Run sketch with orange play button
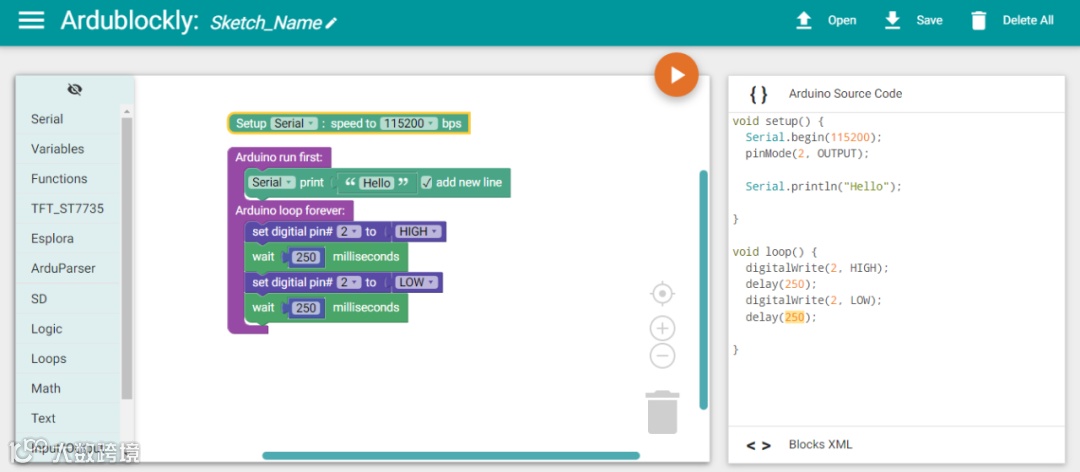This screenshot has width=1080, height=472. (x=676, y=74)
